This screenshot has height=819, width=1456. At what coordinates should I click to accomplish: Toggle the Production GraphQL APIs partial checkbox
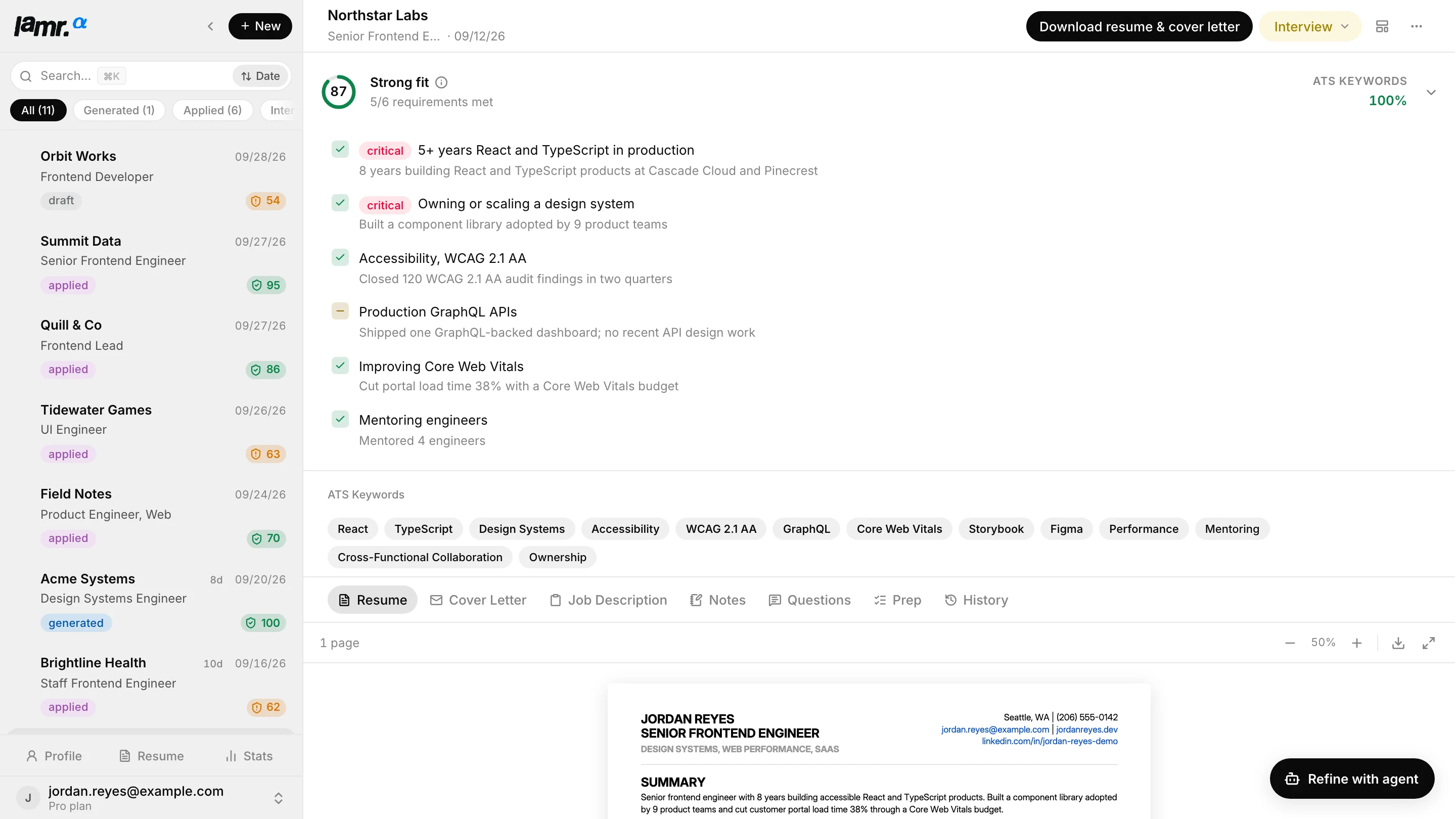pyautogui.click(x=340, y=311)
